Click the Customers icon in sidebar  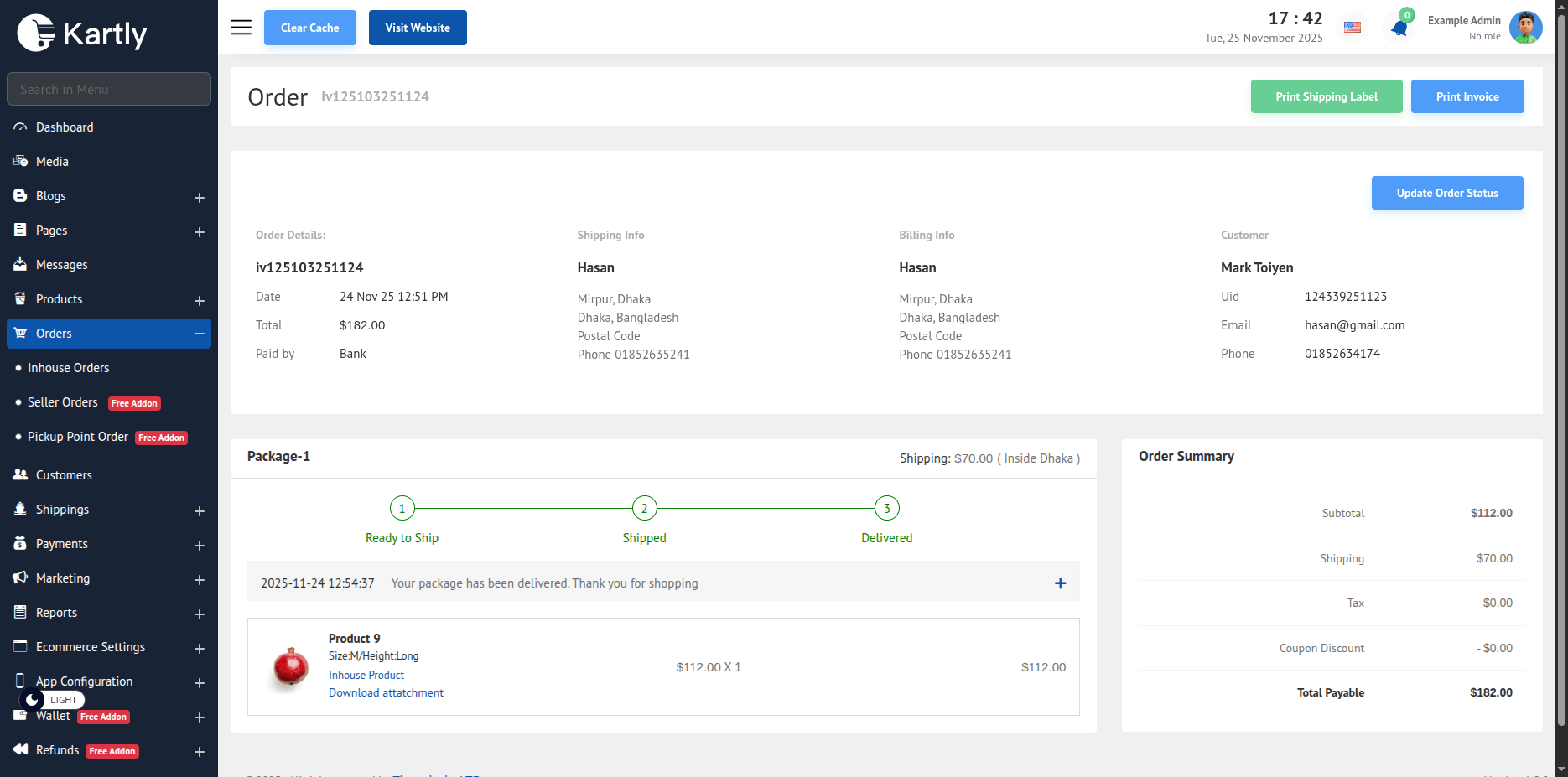(20, 475)
